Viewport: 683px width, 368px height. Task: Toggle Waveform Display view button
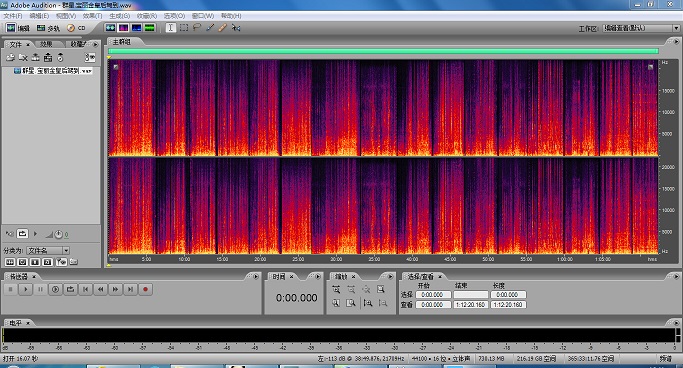click(x=111, y=28)
